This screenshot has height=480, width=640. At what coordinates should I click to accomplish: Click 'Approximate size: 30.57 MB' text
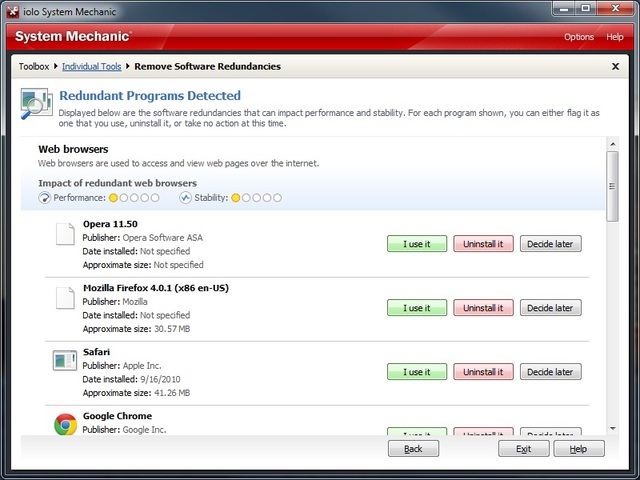point(136,329)
